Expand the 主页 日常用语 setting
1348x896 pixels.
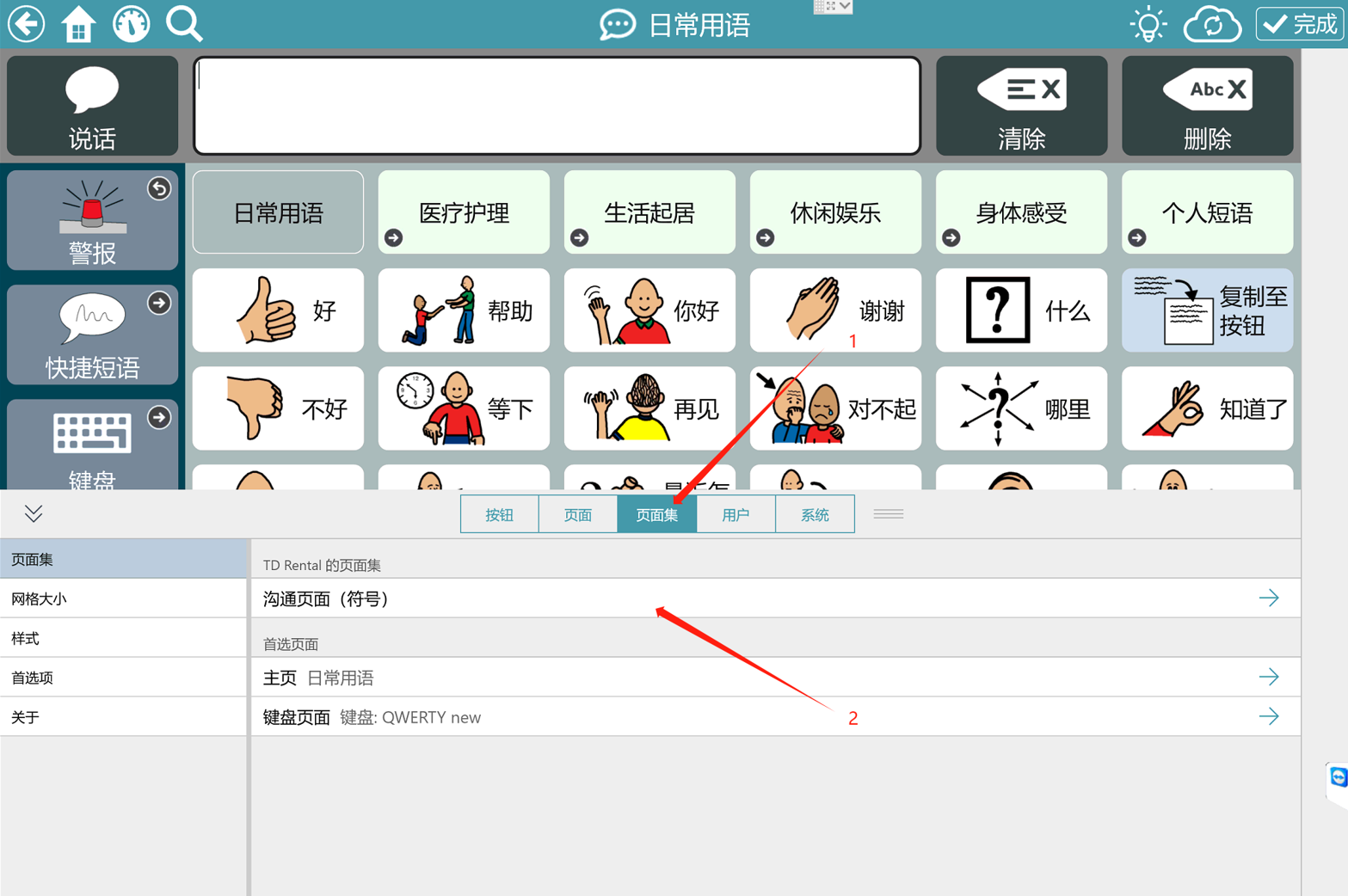(x=1268, y=678)
